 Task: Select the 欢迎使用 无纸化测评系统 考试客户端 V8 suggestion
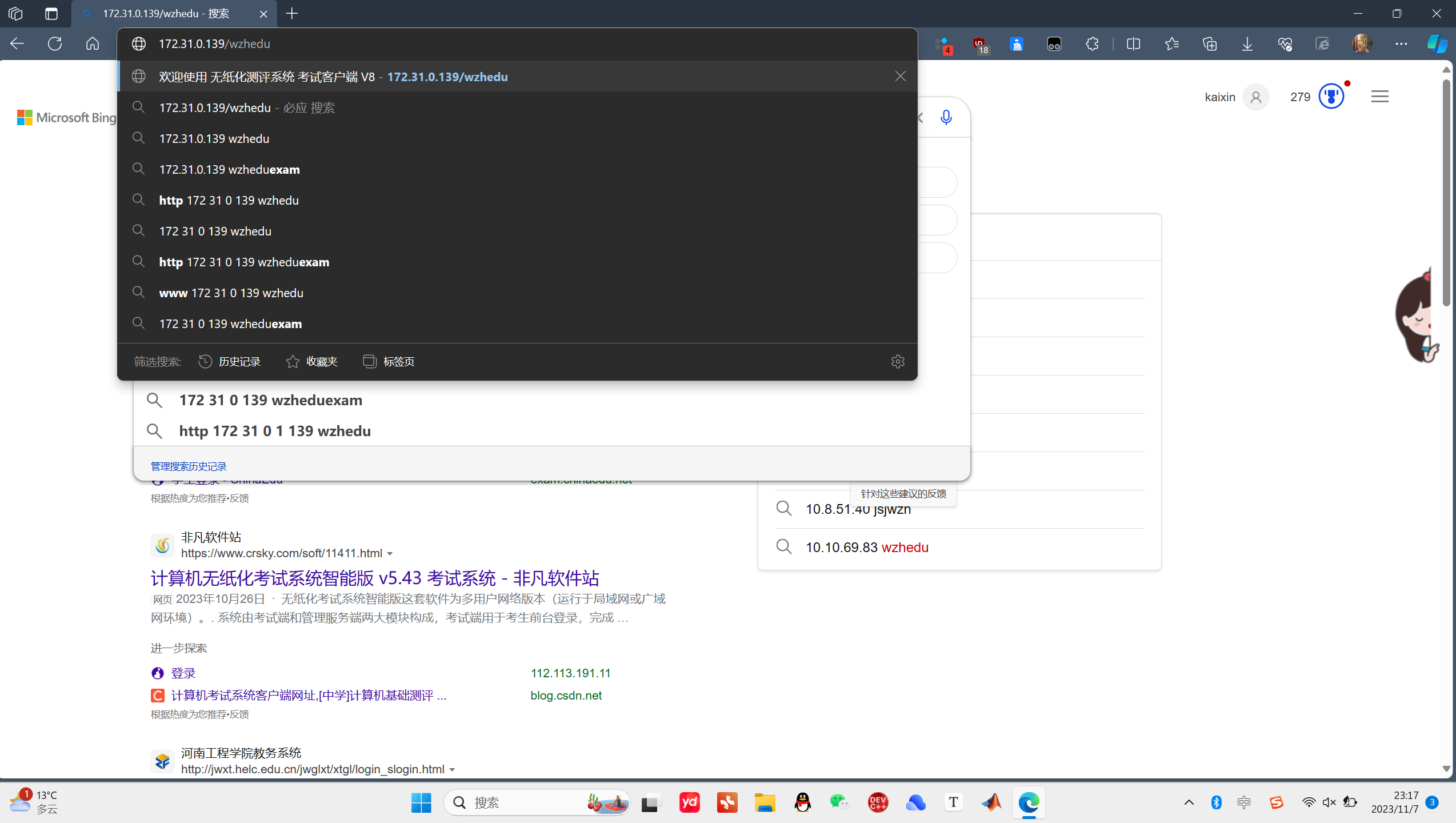pyautogui.click(x=517, y=76)
